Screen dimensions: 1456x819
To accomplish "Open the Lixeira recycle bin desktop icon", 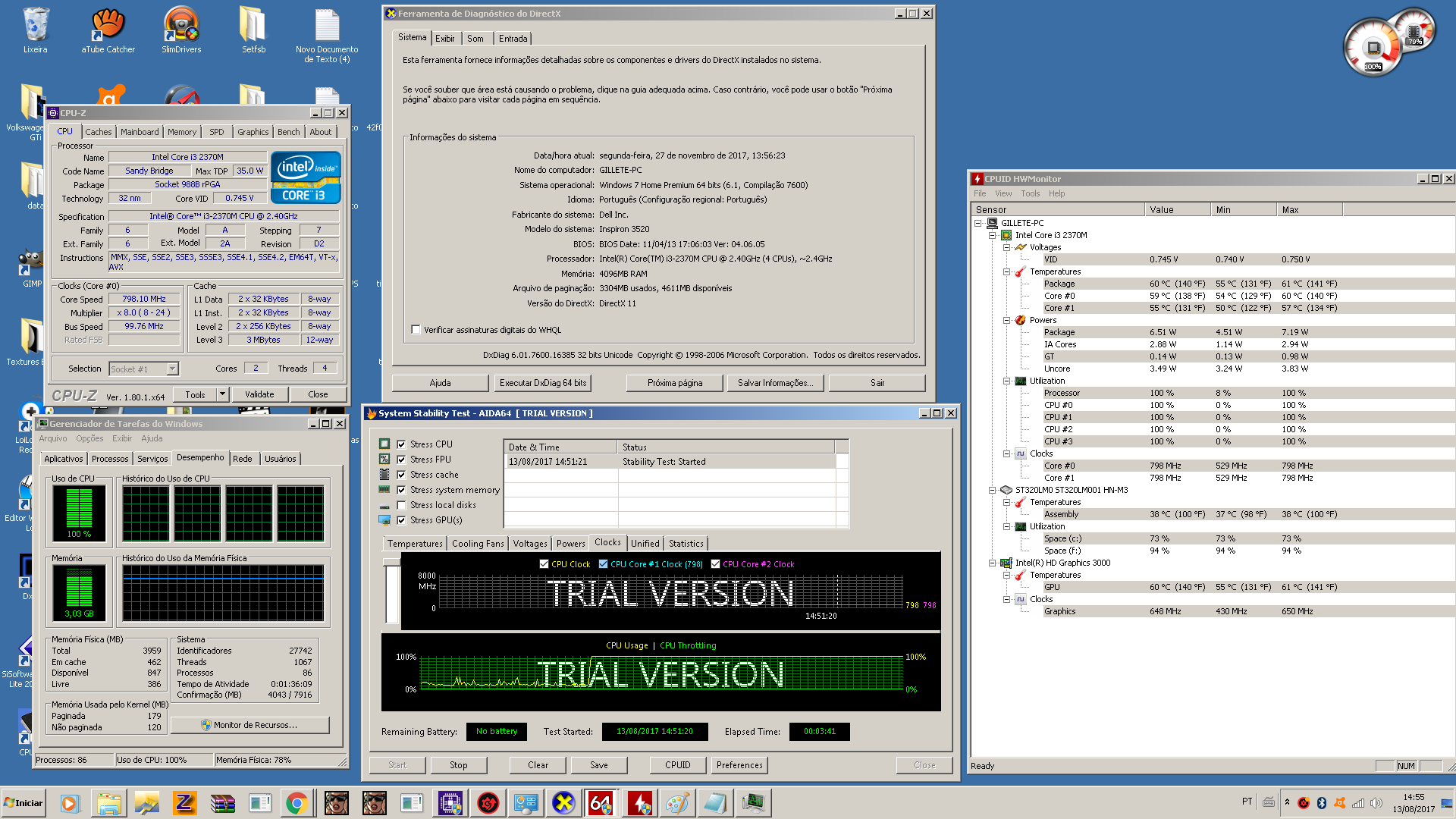I will pyautogui.click(x=35, y=30).
